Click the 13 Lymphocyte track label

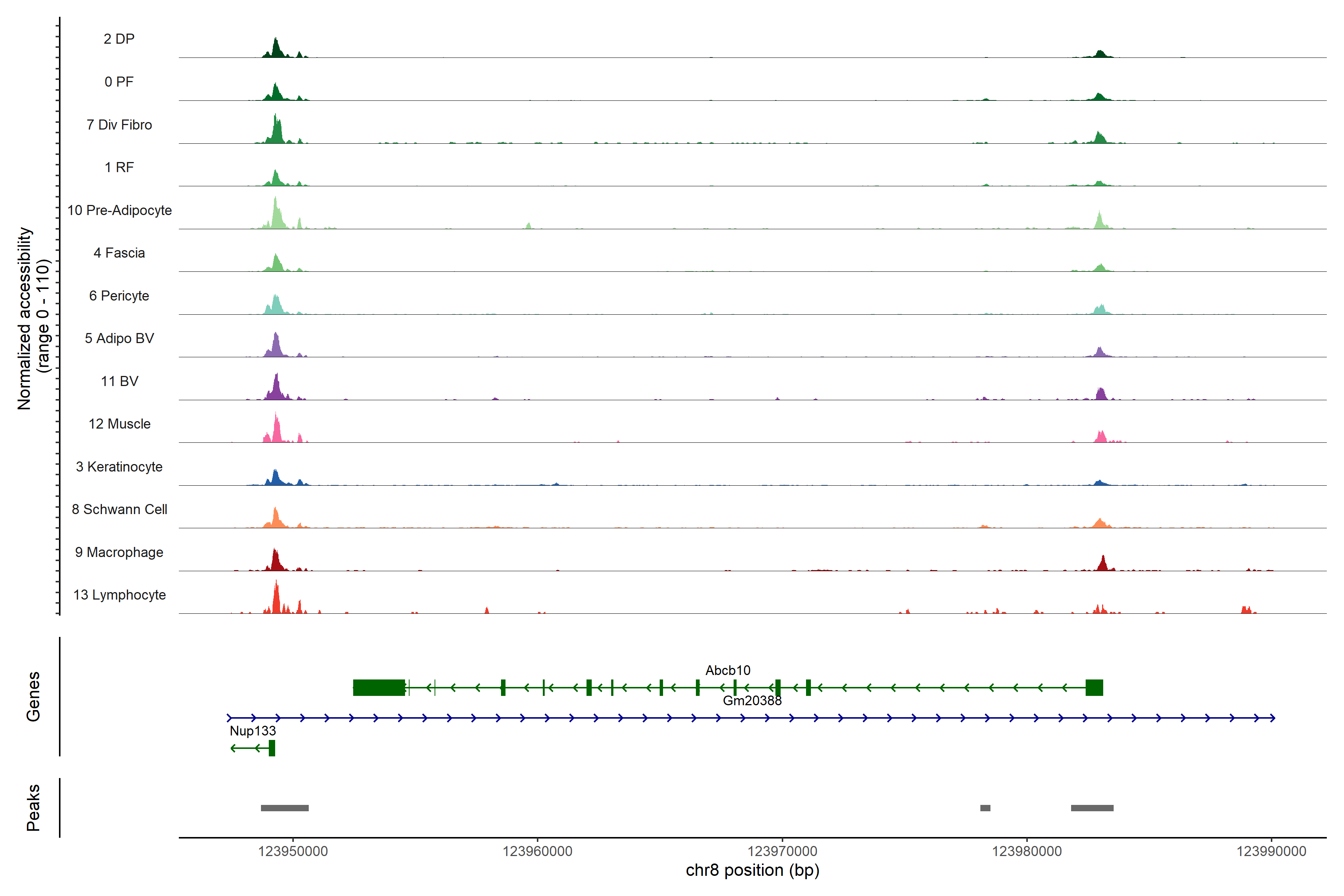pos(119,595)
